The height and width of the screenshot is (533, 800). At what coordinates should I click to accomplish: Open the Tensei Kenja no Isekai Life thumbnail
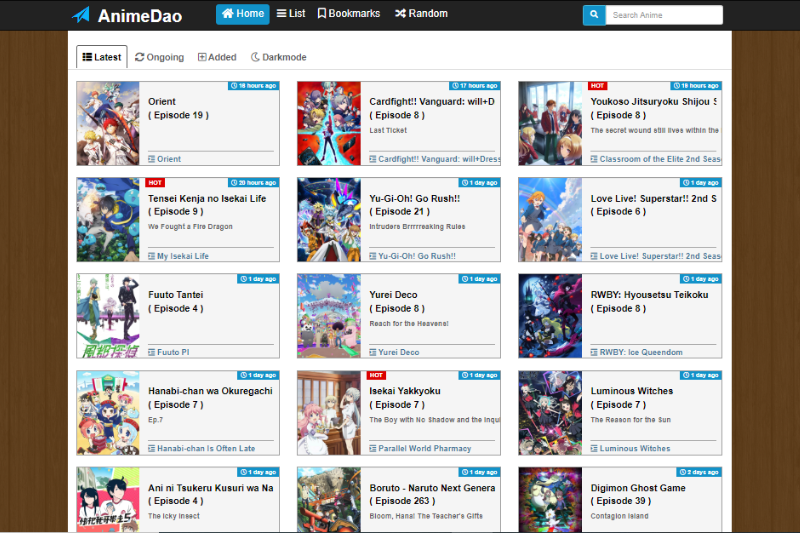click(x=108, y=220)
